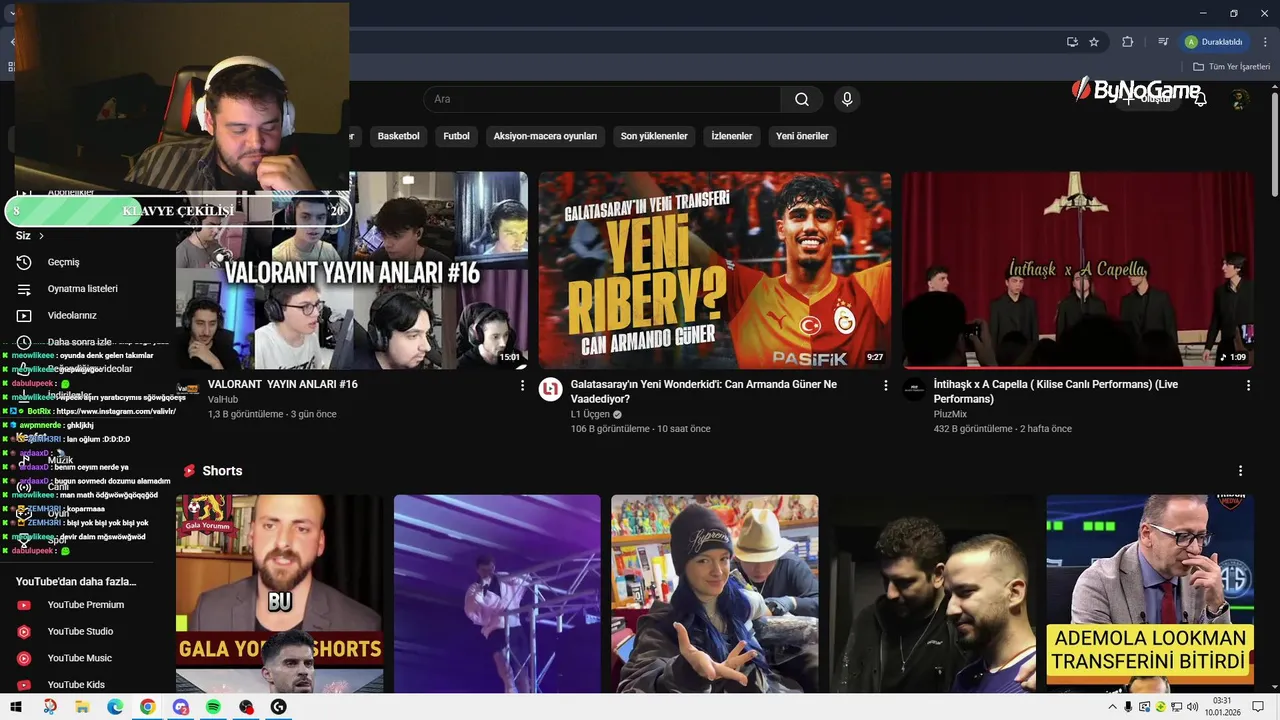Open the L1 Üçgen channel name link
Screen dimensions: 1280x720
pyautogui.click(x=590, y=414)
